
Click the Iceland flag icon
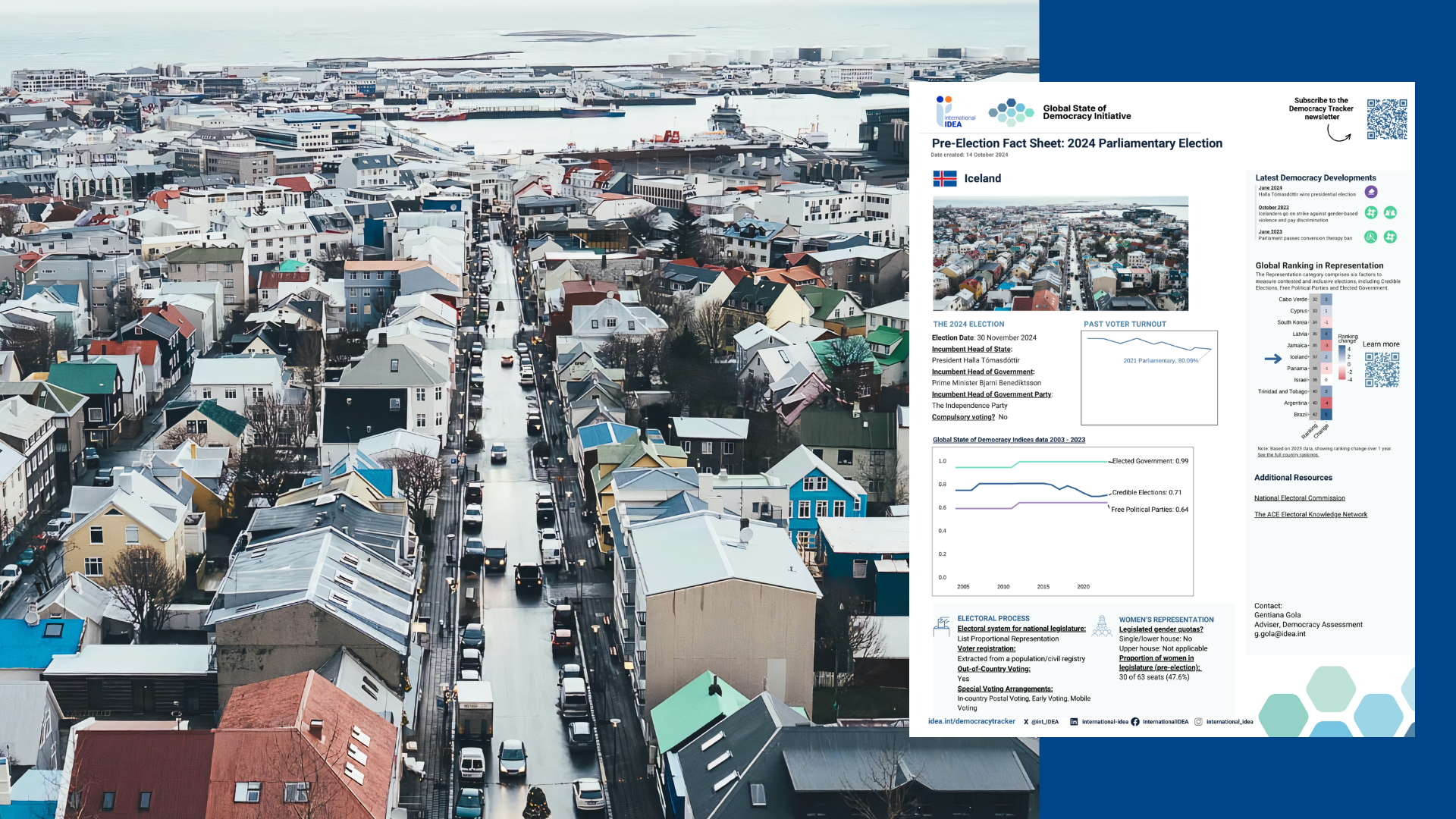(x=944, y=179)
